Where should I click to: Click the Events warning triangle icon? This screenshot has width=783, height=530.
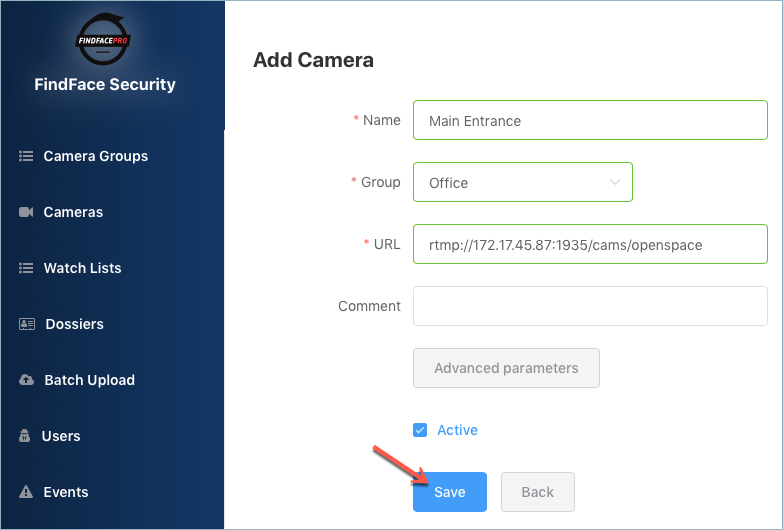coord(26,492)
